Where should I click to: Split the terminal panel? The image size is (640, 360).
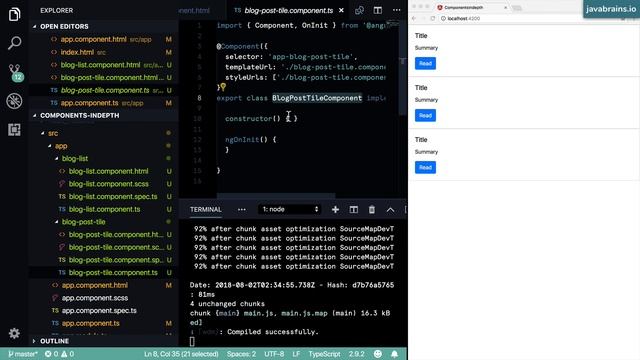click(353, 209)
